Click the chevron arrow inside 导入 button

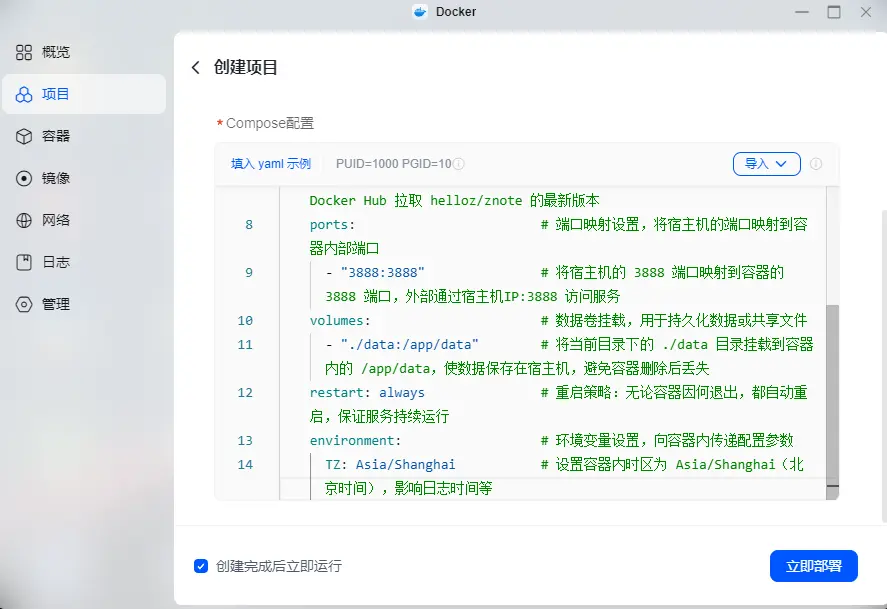pos(781,164)
